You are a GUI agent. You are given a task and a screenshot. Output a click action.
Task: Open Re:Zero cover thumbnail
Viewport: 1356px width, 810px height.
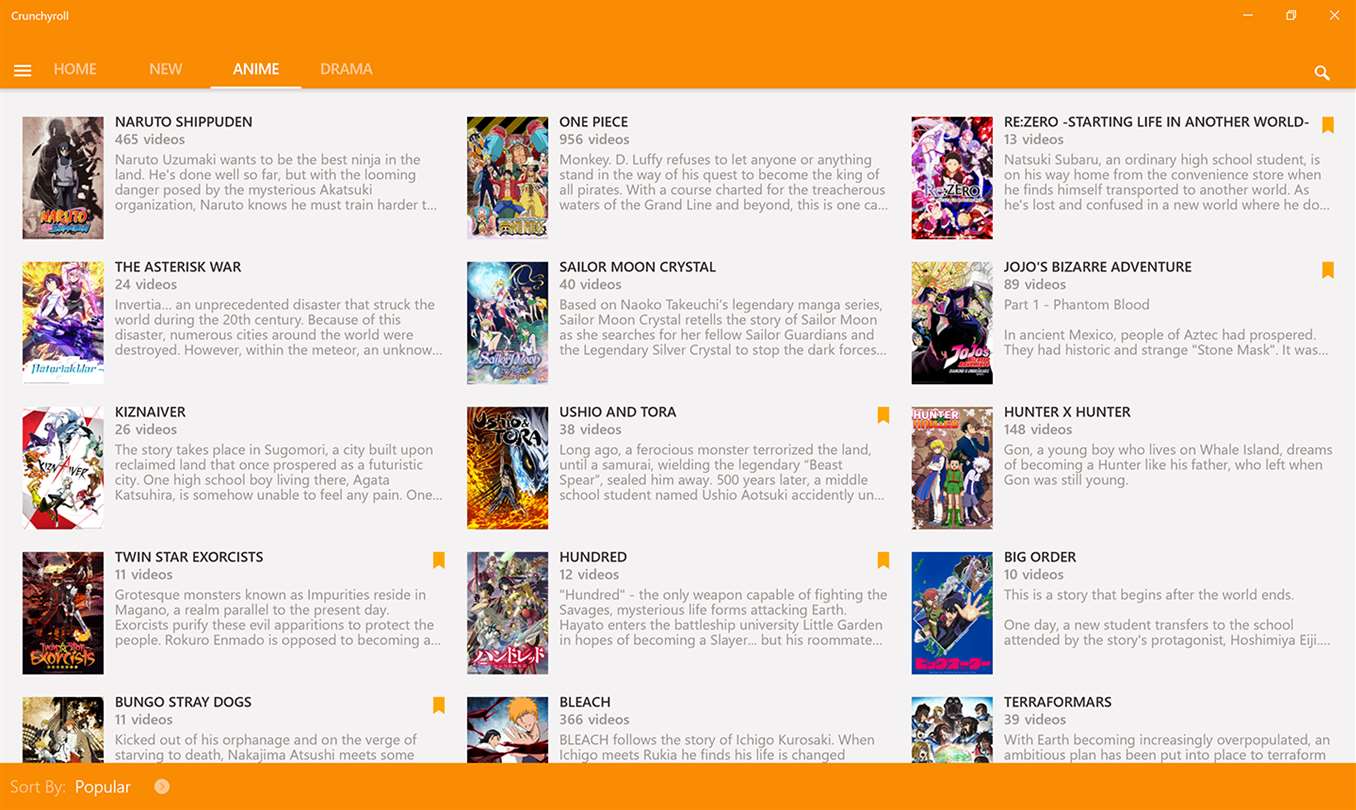(x=952, y=178)
